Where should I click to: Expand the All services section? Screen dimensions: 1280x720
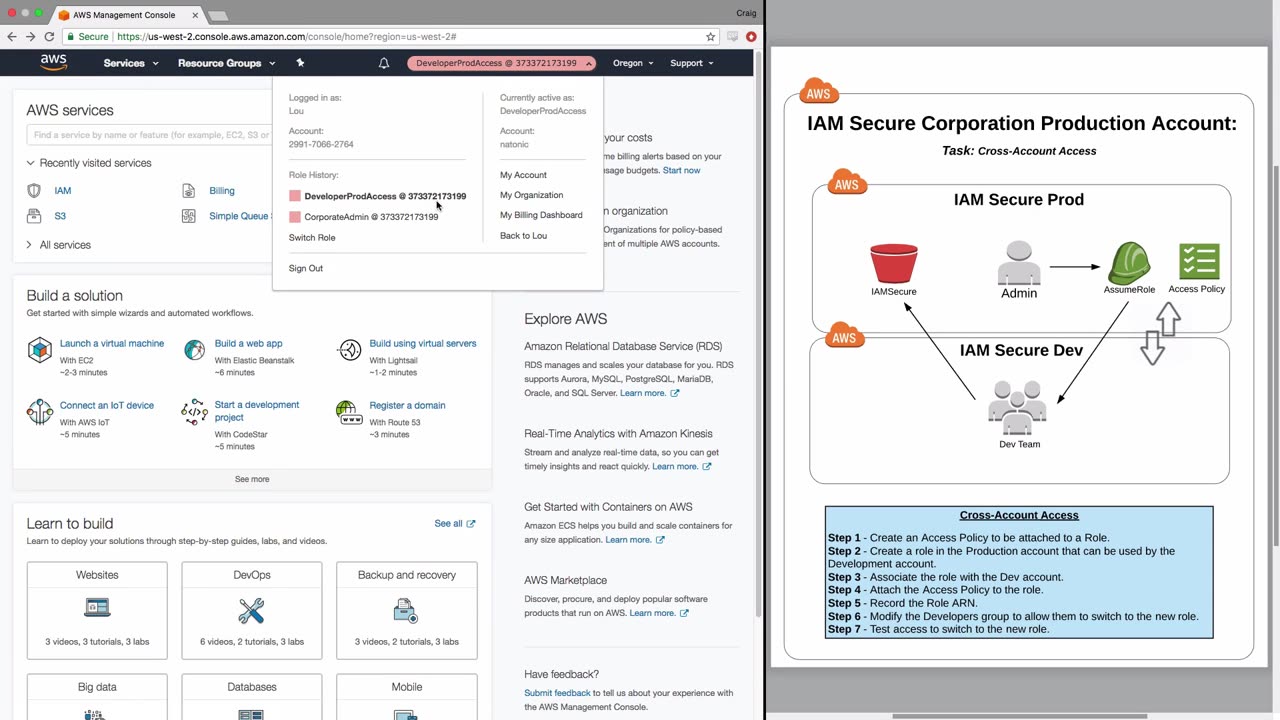pos(58,245)
